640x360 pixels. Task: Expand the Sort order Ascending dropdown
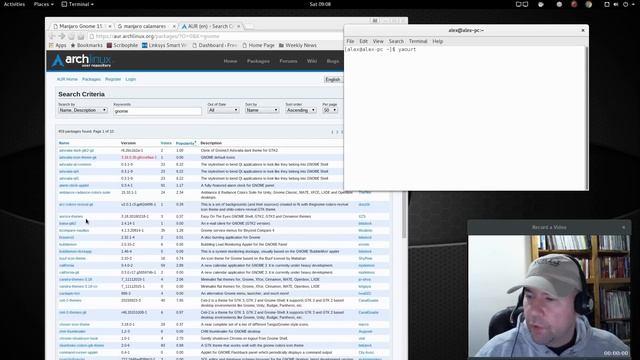pos(301,110)
